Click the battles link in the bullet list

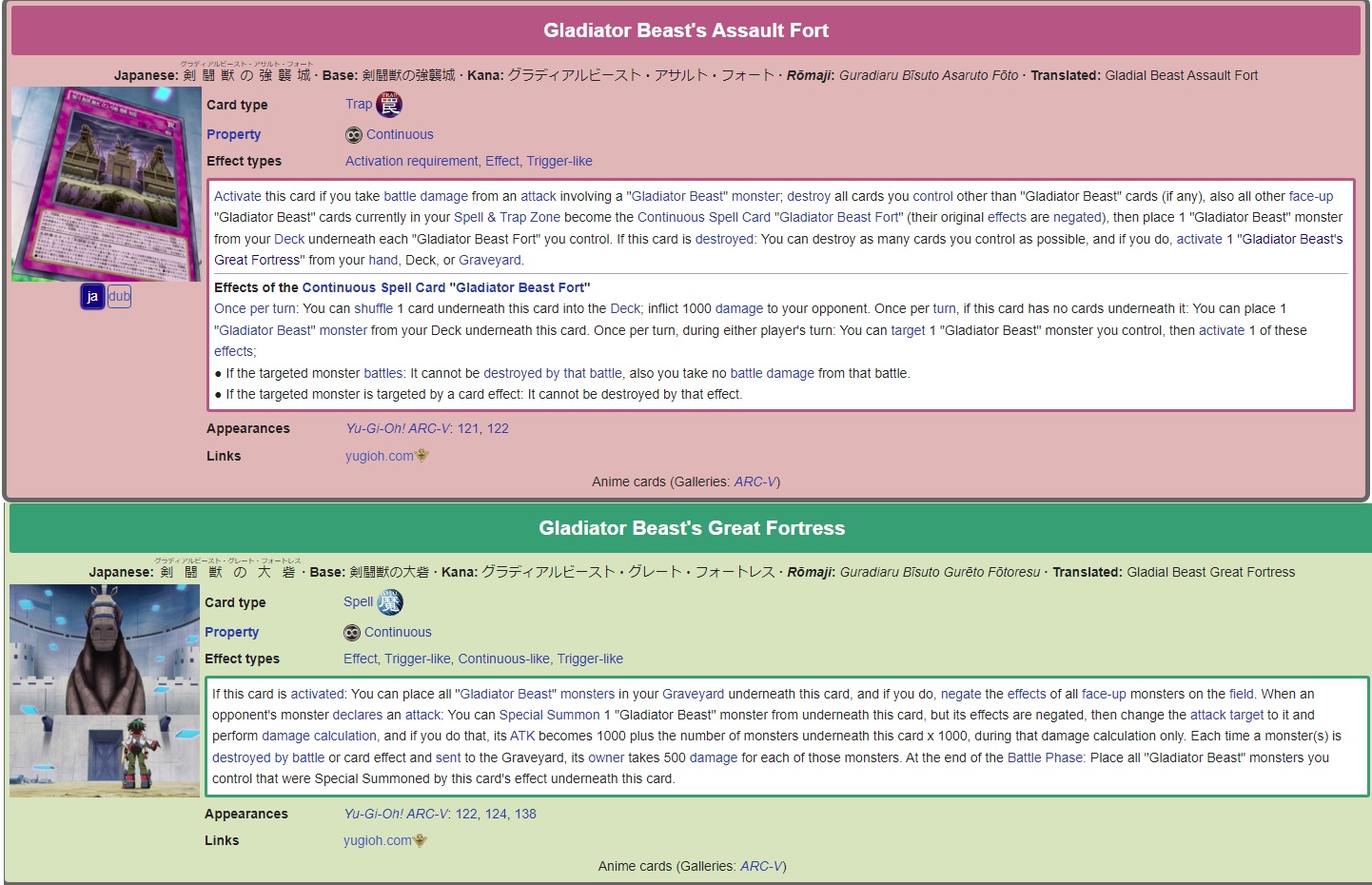point(383,374)
